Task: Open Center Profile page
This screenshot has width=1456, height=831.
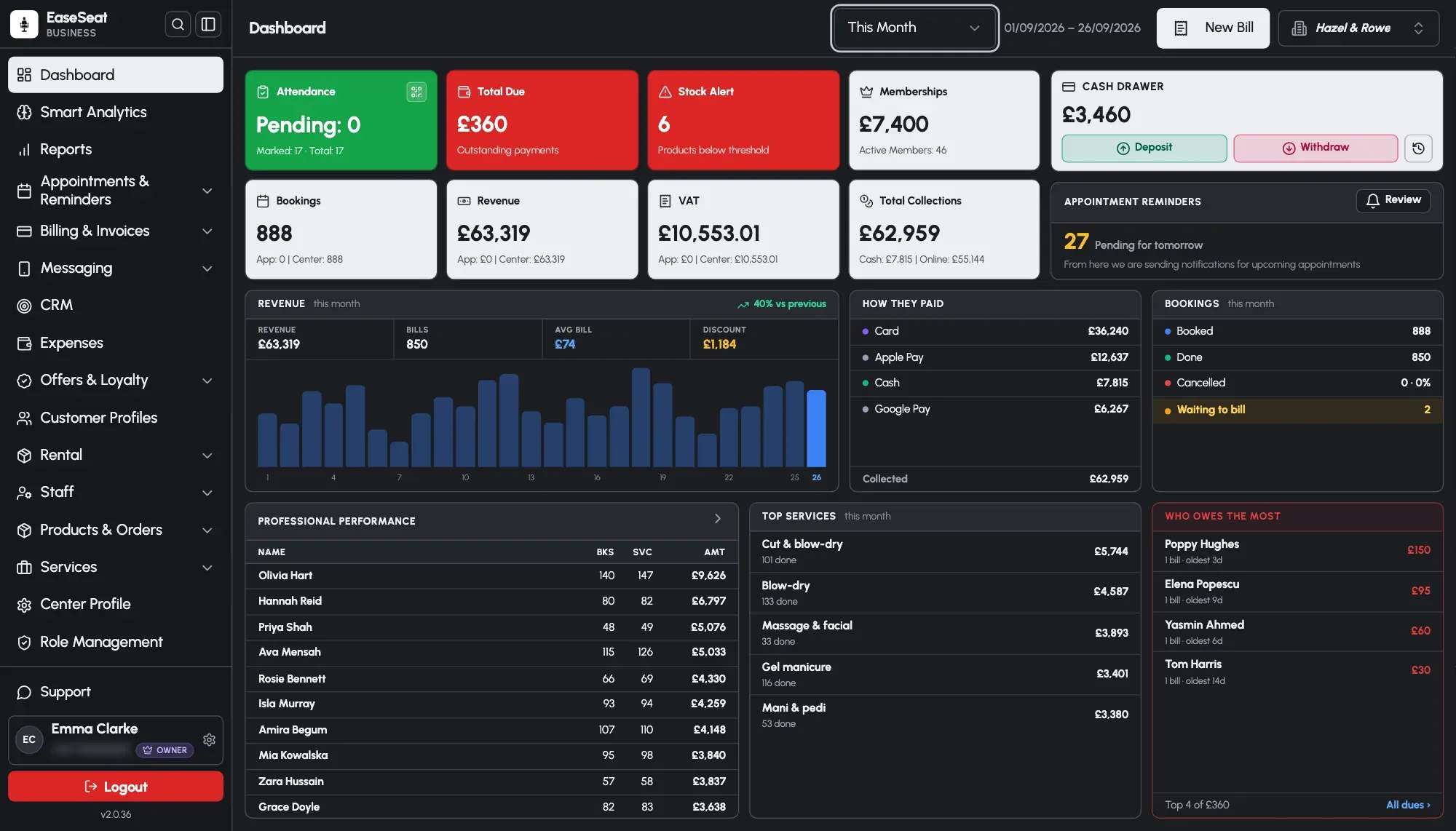Action: (x=116, y=605)
